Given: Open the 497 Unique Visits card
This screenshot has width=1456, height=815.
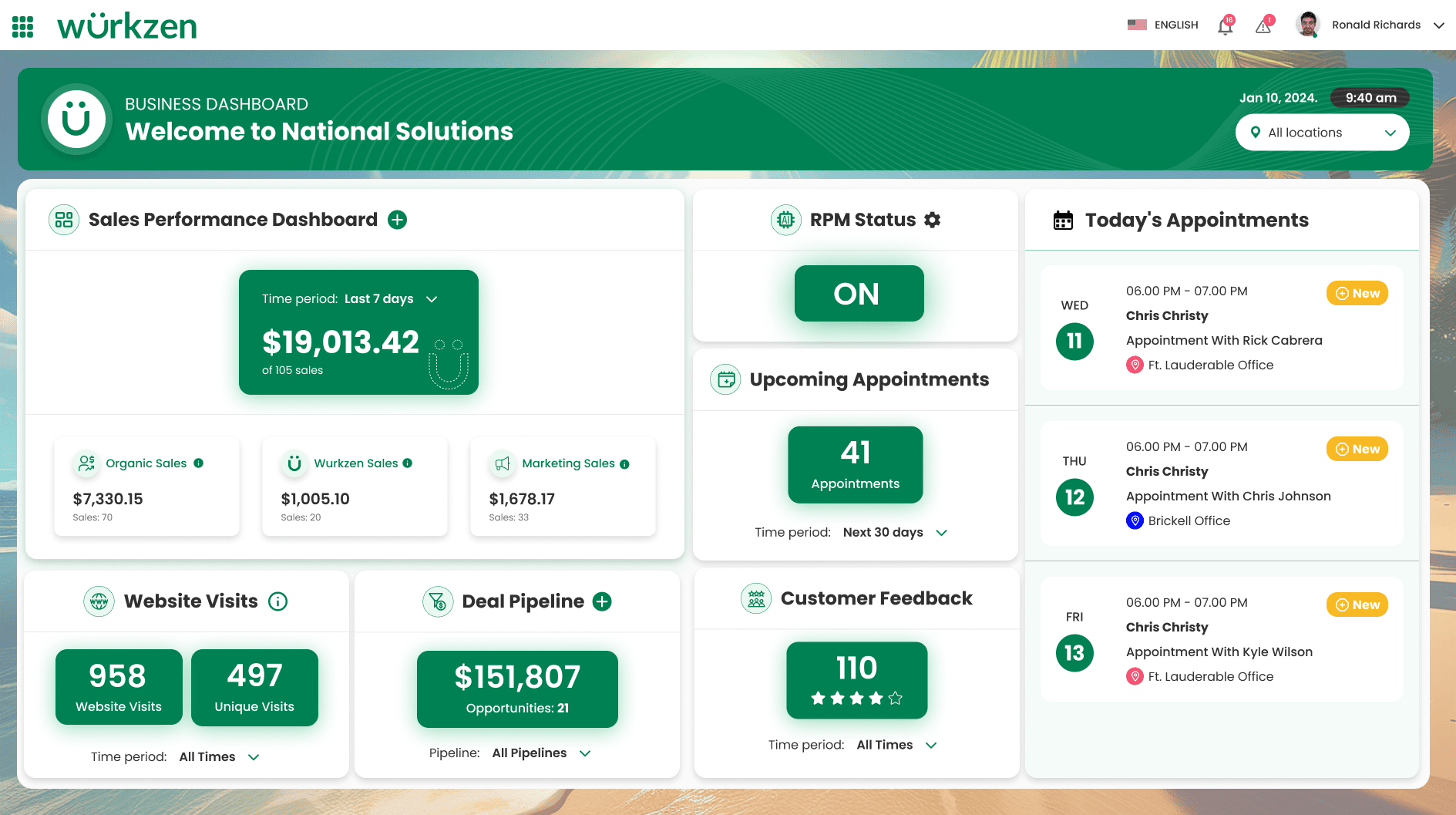Looking at the screenshot, I should pyautogui.click(x=254, y=688).
